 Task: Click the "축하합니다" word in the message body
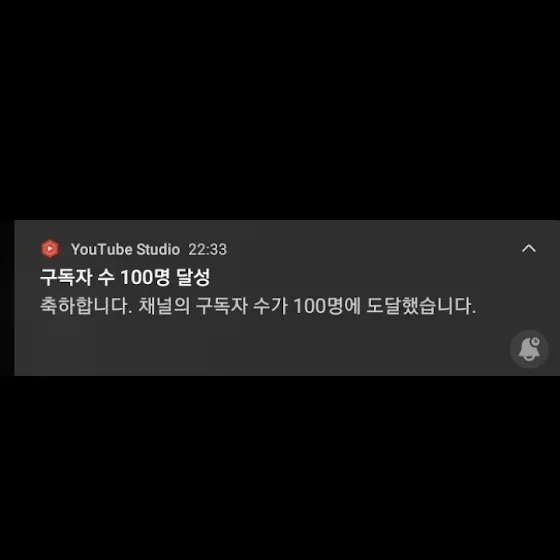[x=84, y=306]
